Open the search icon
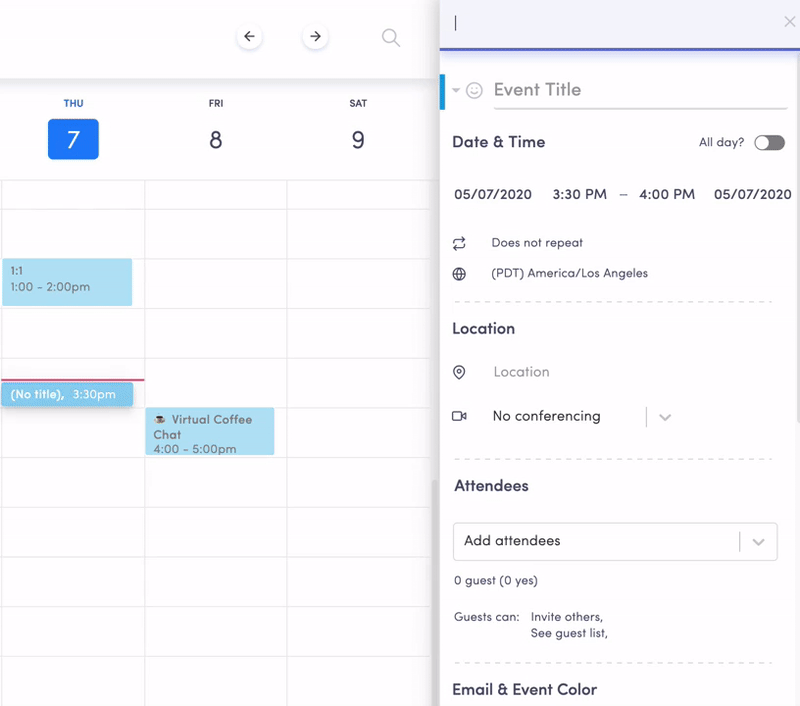Screen dimensions: 800x706 [390, 37]
